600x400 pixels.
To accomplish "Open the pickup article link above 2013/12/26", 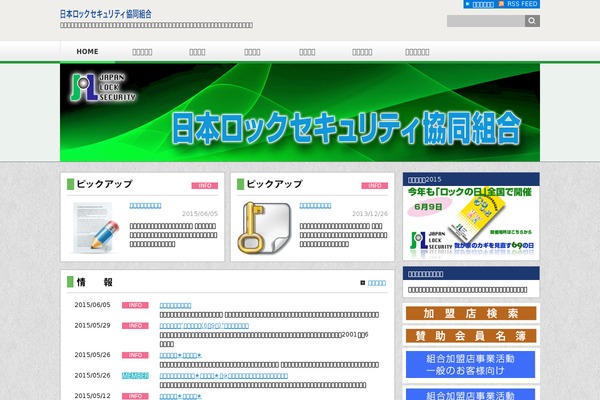I will pyautogui.click(x=315, y=206).
